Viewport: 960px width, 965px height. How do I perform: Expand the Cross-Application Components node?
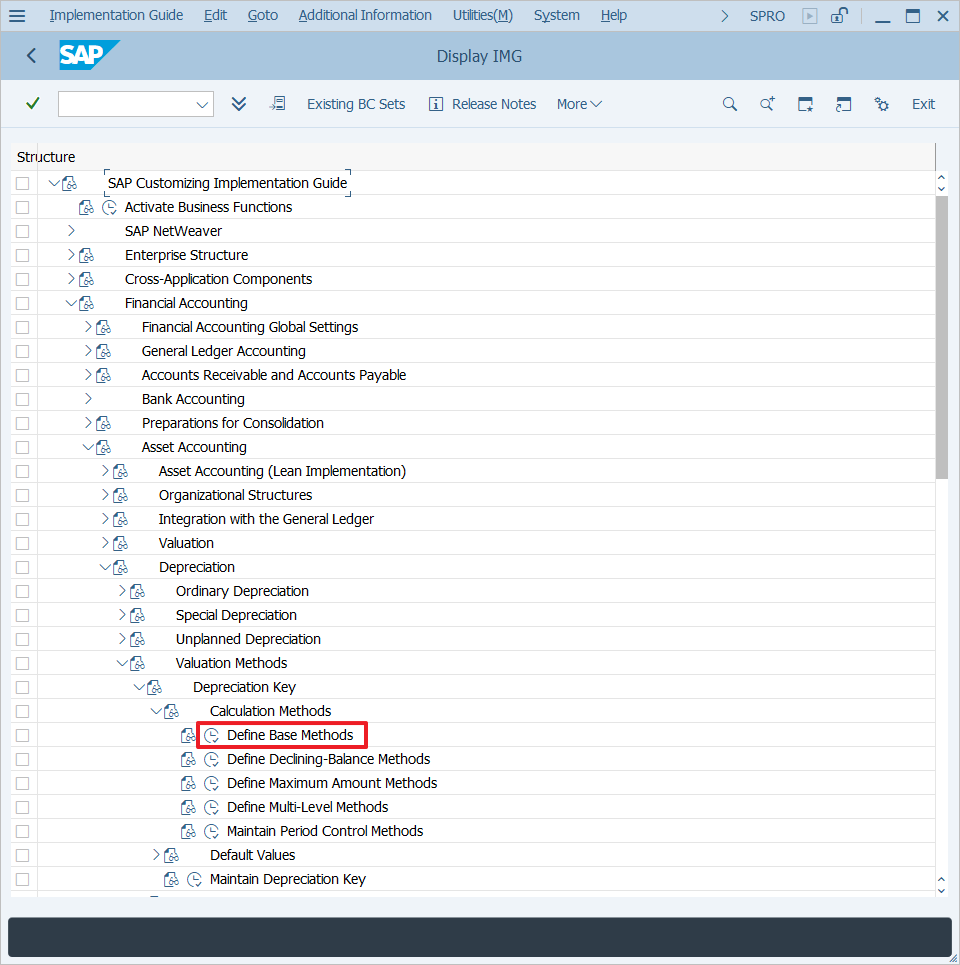(x=71, y=279)
